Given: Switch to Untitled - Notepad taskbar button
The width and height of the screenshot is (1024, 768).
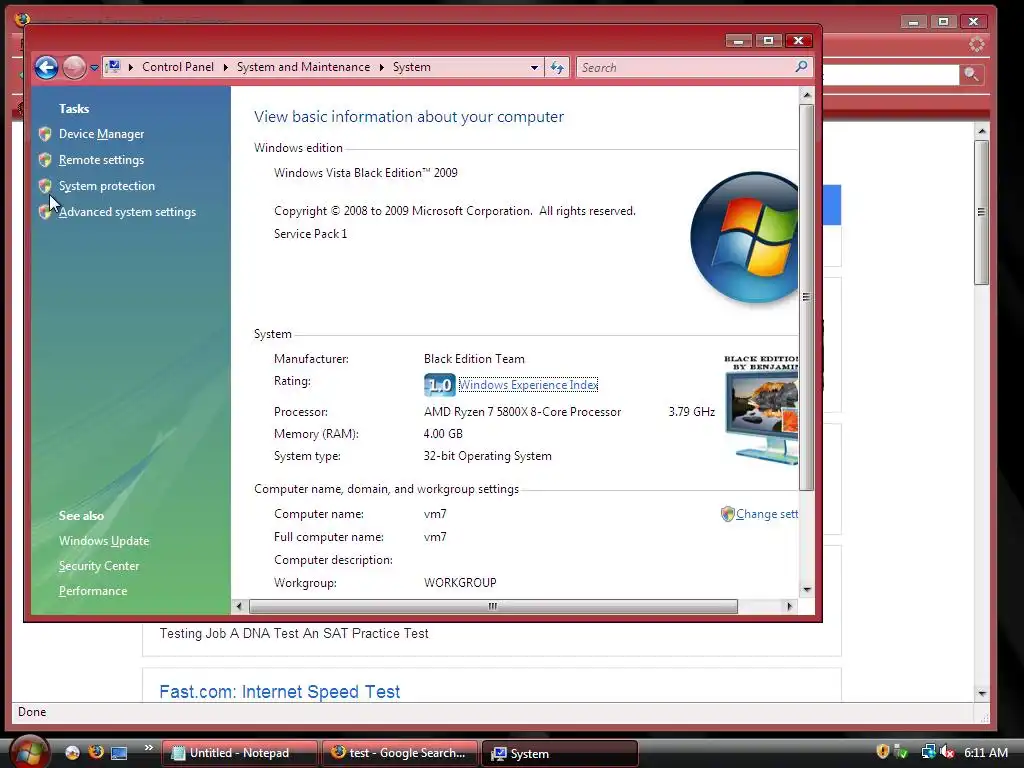Looking at the screenshot, I should click(x=239, y=753).
